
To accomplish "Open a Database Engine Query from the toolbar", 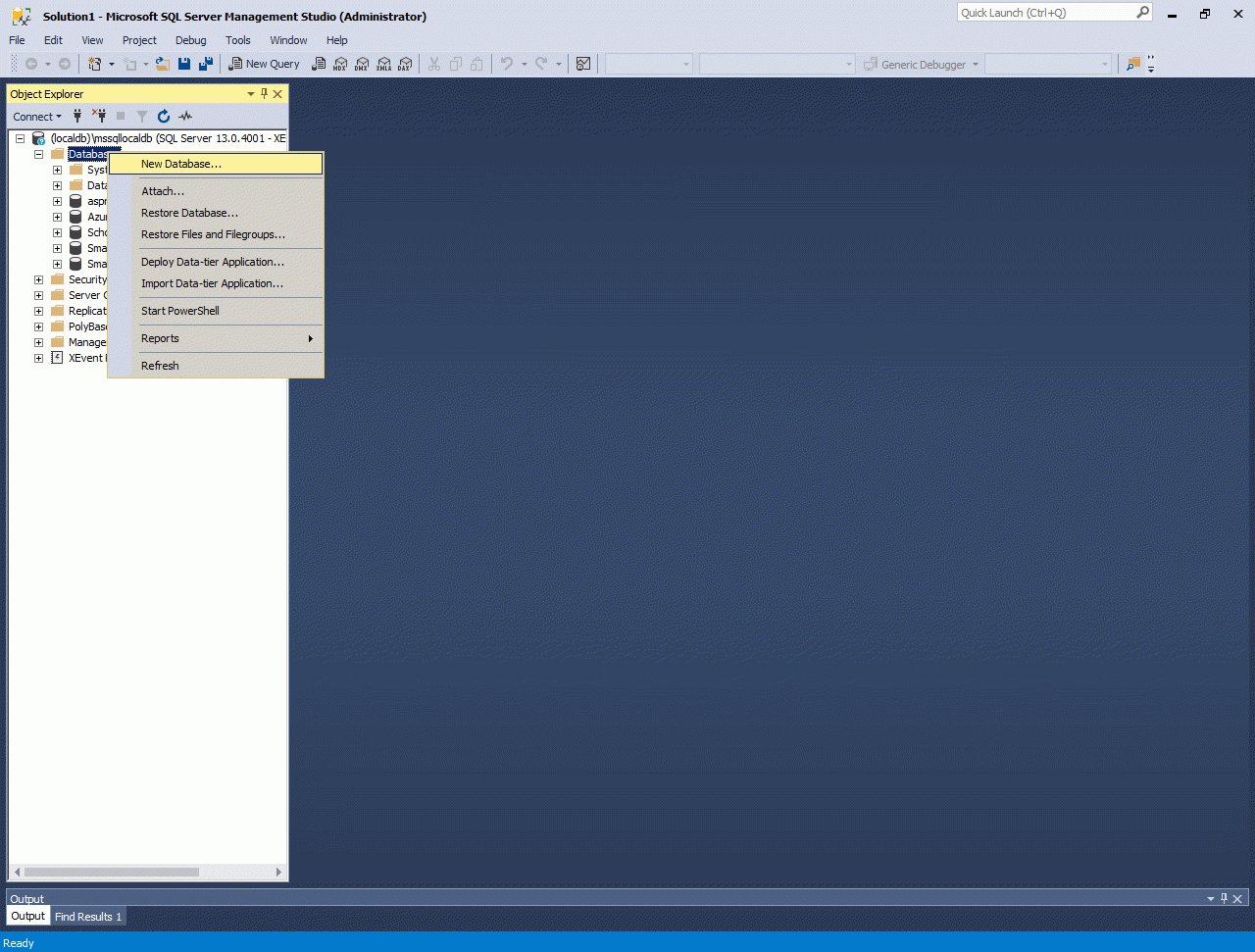I will click(x=319, y=64).
